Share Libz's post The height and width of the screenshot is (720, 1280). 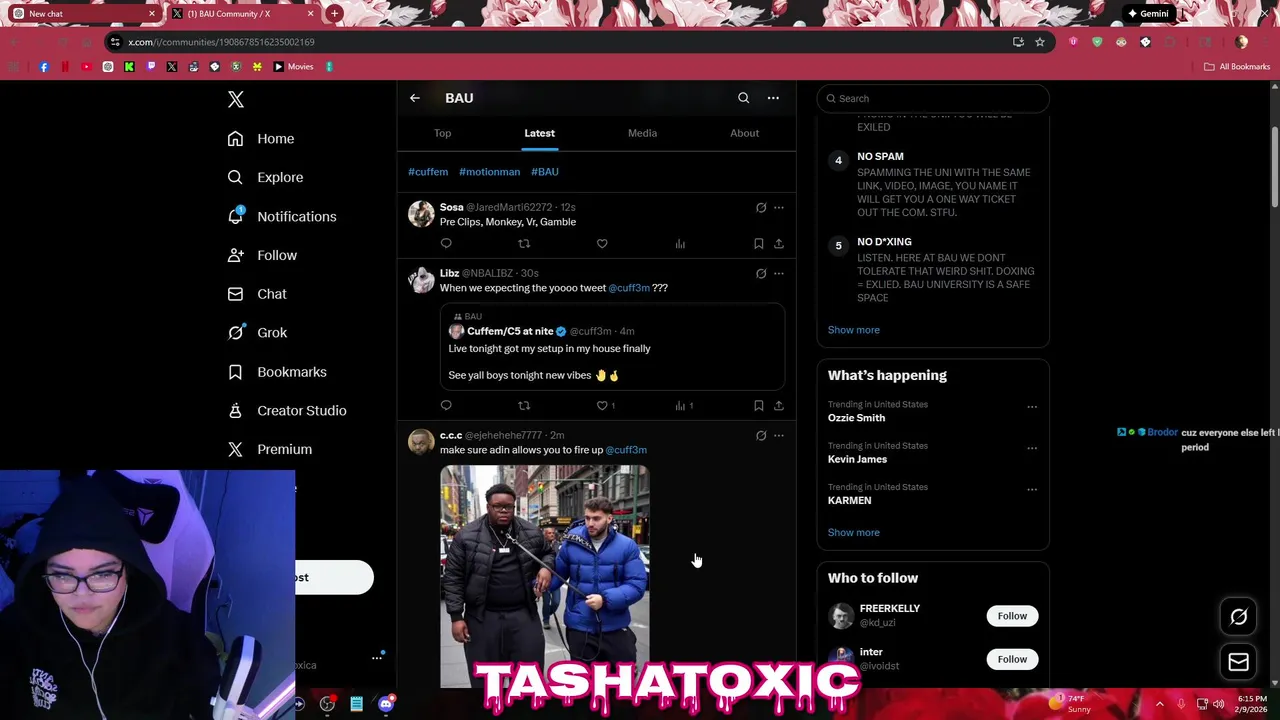[779, 405]
